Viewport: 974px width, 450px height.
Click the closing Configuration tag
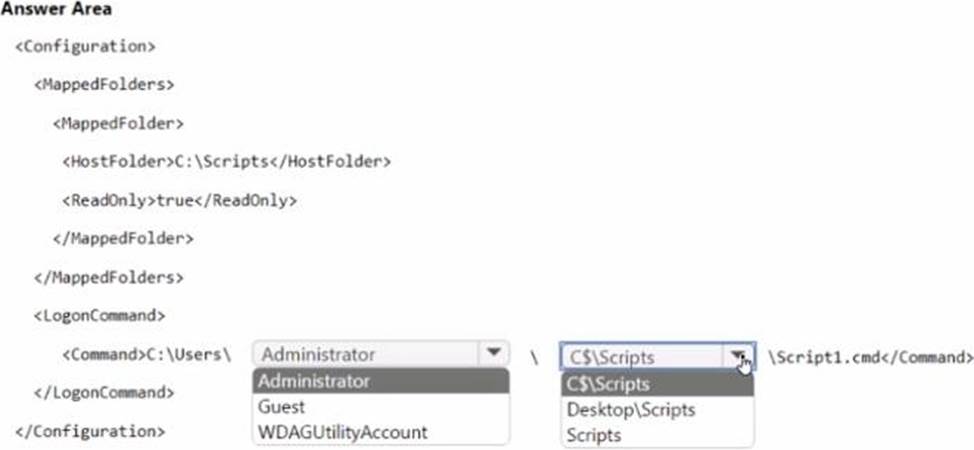tap(90, 431)
